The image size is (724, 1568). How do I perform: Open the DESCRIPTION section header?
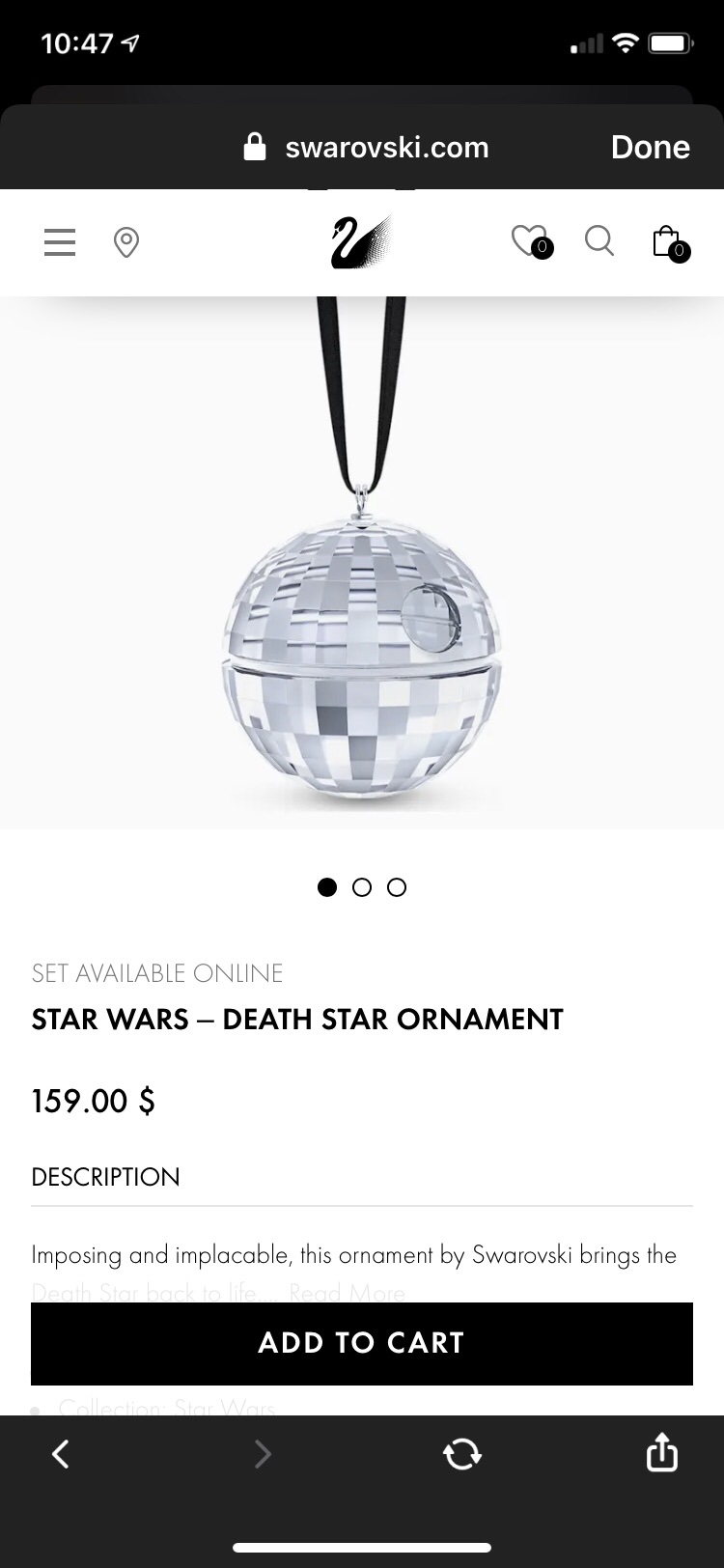(x=105, y=1177)
